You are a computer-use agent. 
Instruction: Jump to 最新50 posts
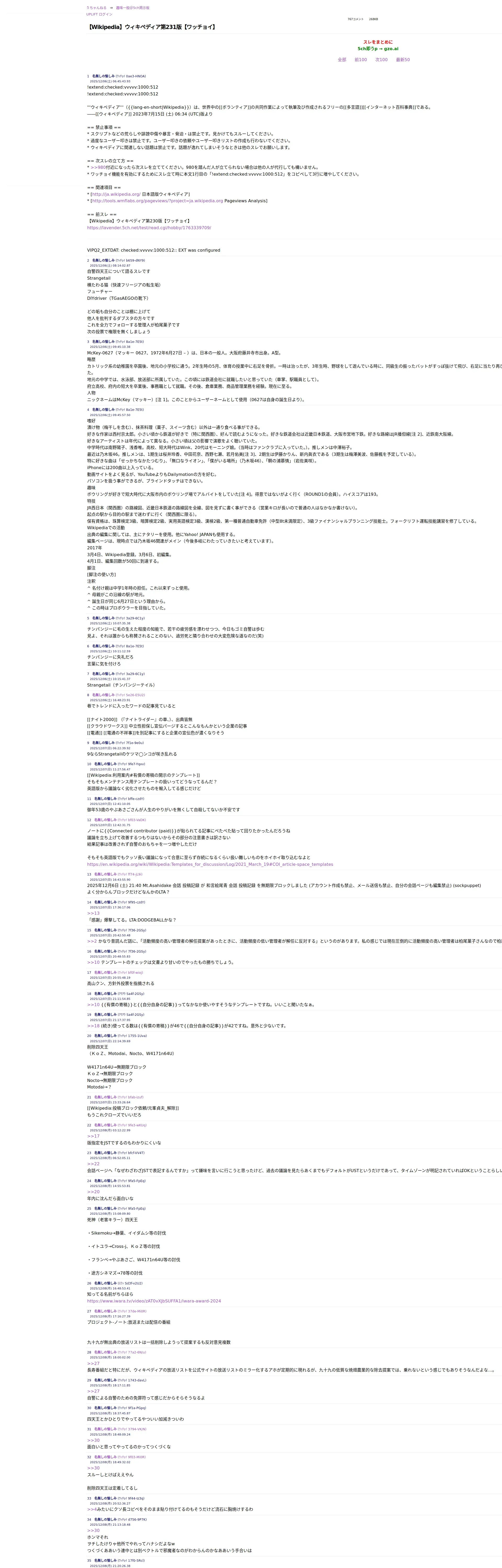pos(403,60)
